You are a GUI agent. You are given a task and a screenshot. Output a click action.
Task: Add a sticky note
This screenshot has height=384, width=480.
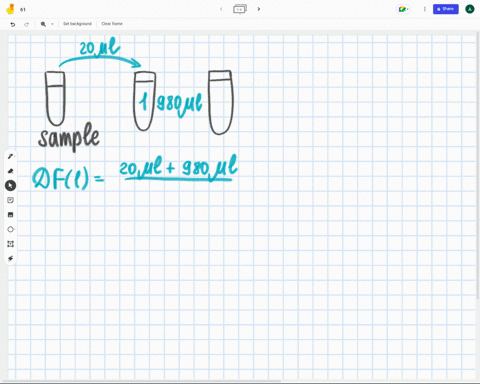tap(10, 200)
